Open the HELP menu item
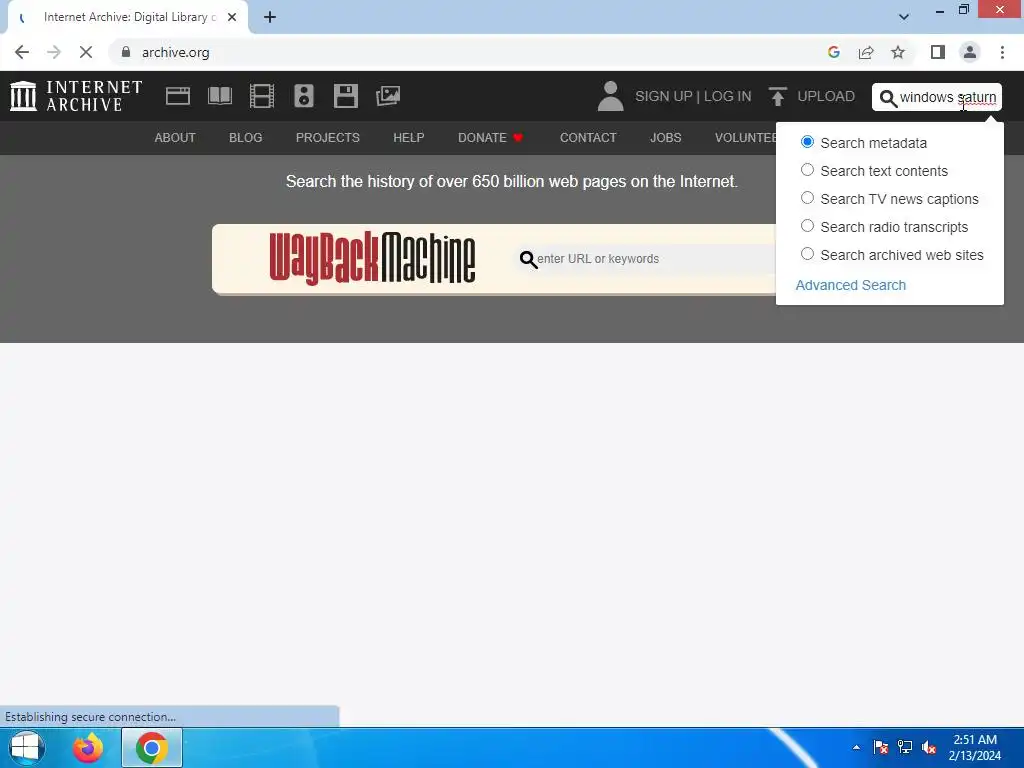1024x768 pixels. [x=409, y=138]
